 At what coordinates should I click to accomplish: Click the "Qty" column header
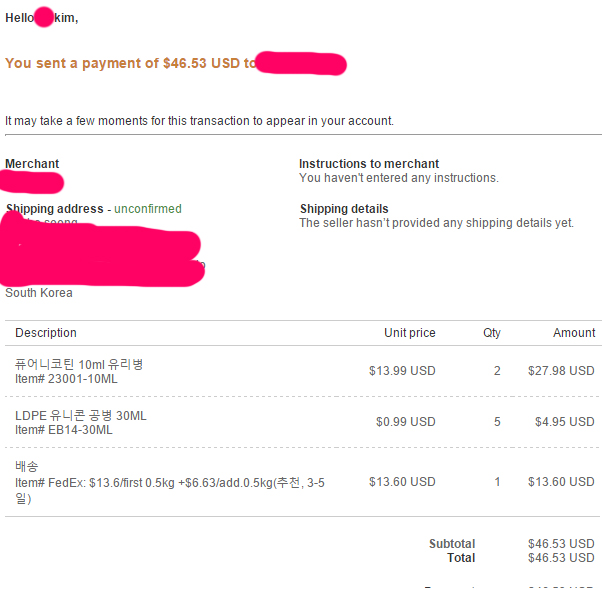(492, 333)
